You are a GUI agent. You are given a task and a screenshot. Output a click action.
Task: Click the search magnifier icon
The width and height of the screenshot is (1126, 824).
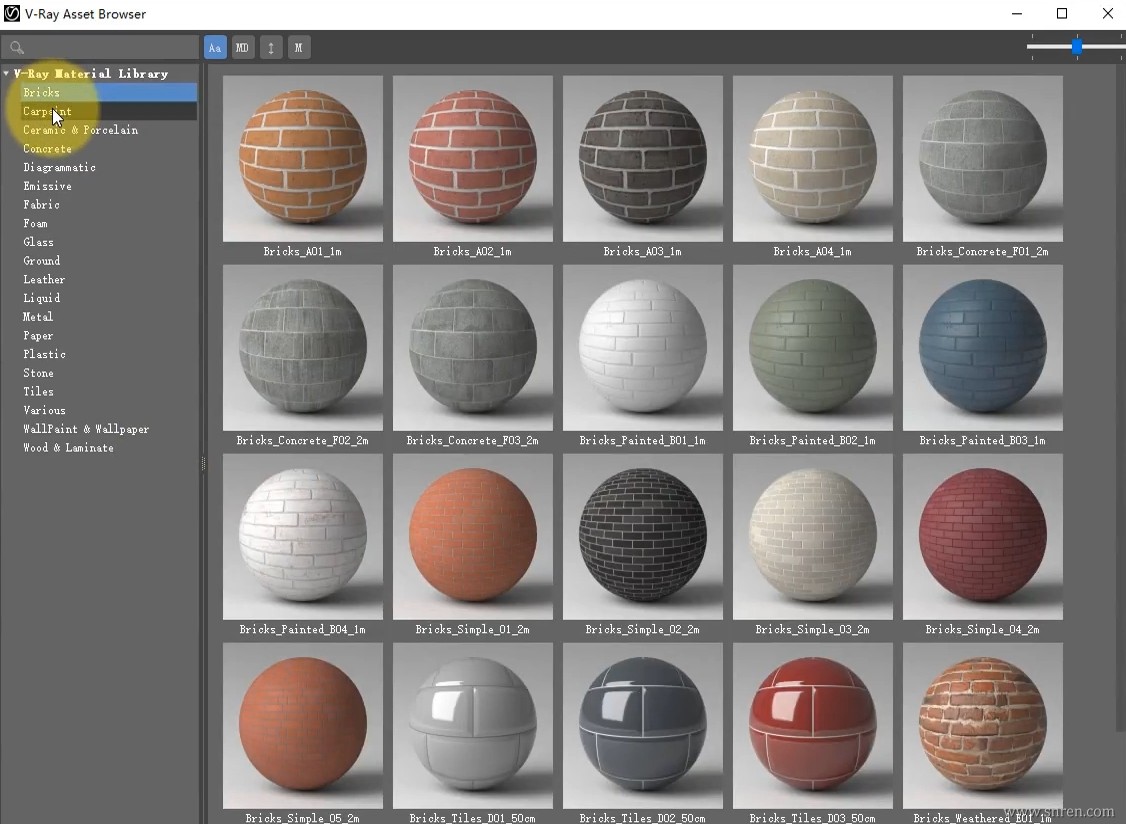pyautogui.click(x=17, y=48)
